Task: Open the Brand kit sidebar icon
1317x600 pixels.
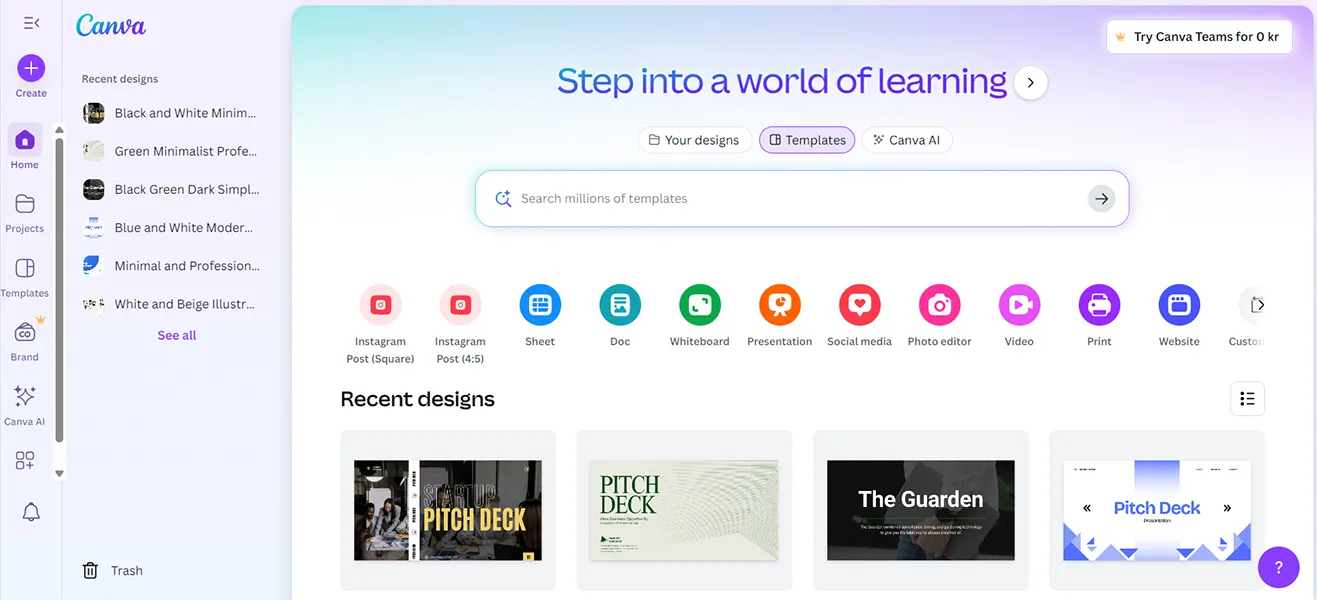Action: point(25,333)
